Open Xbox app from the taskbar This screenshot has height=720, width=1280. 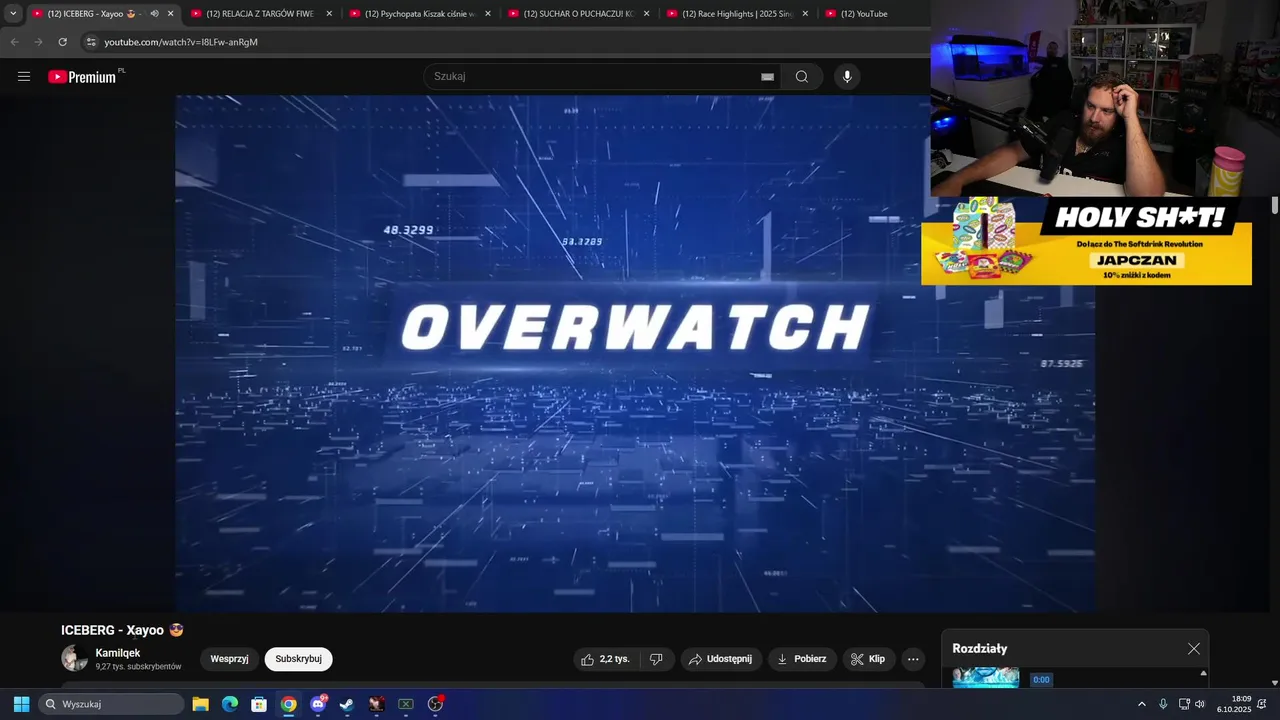coord(406,704)
